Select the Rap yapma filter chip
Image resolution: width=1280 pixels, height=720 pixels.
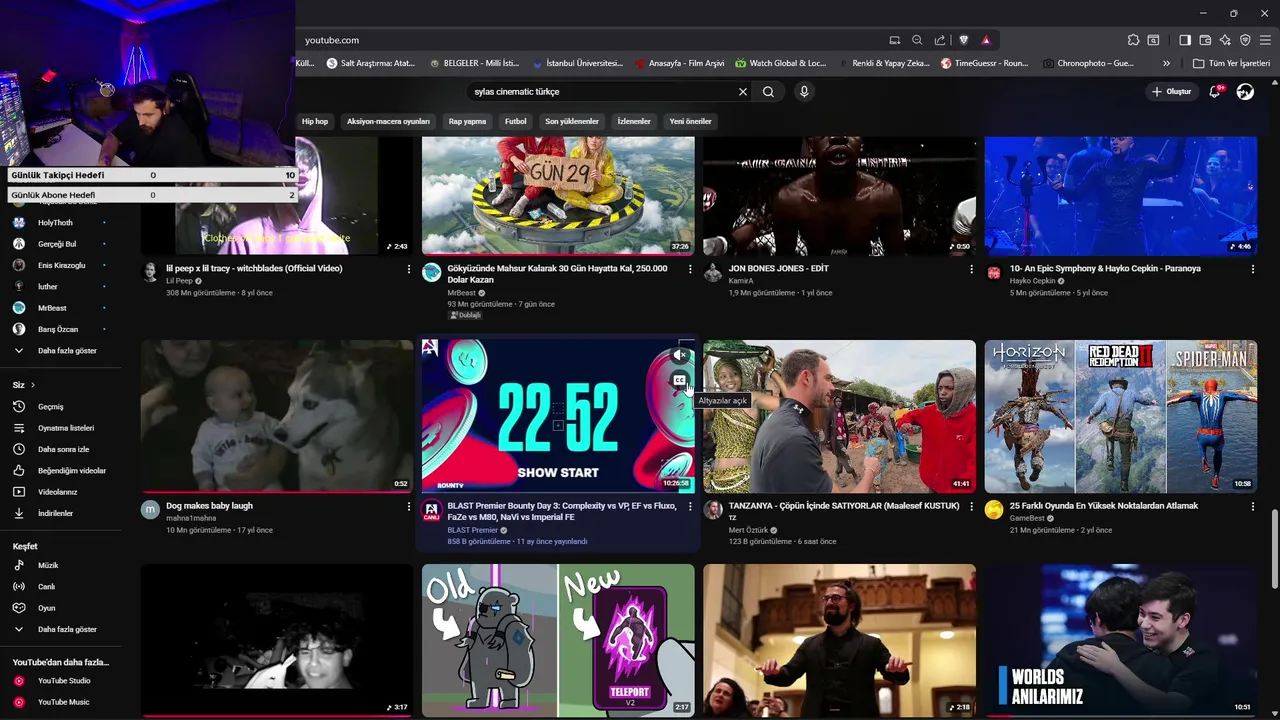pos(467,121)
